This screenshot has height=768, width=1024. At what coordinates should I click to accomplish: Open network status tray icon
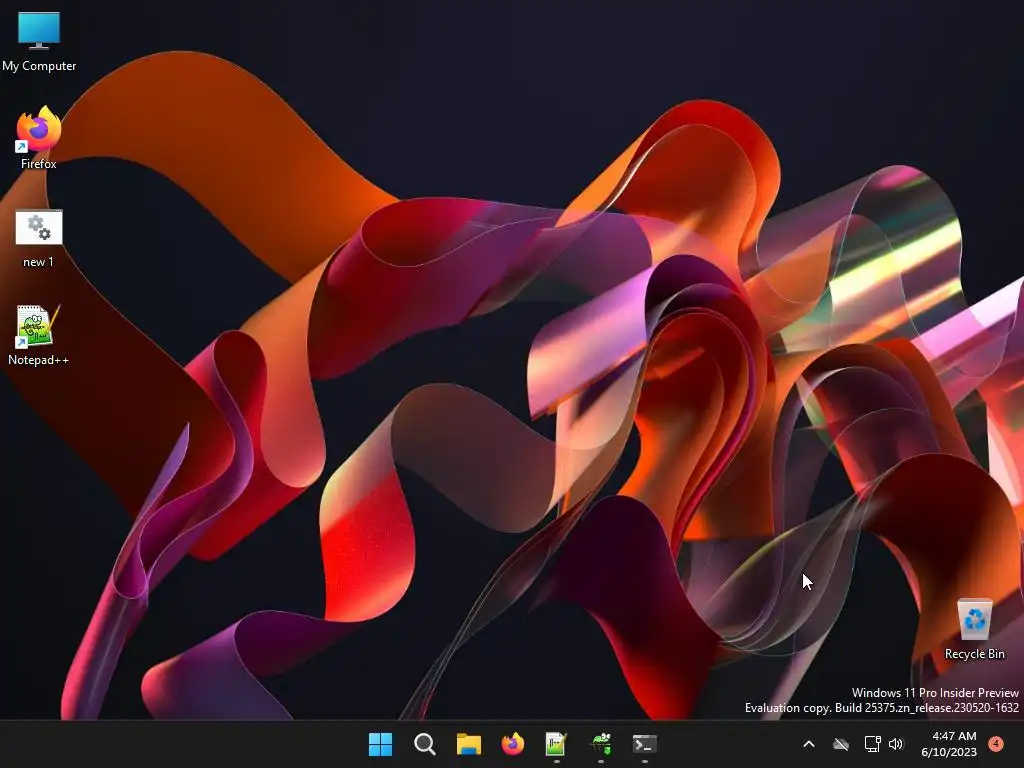pos(872,744)
